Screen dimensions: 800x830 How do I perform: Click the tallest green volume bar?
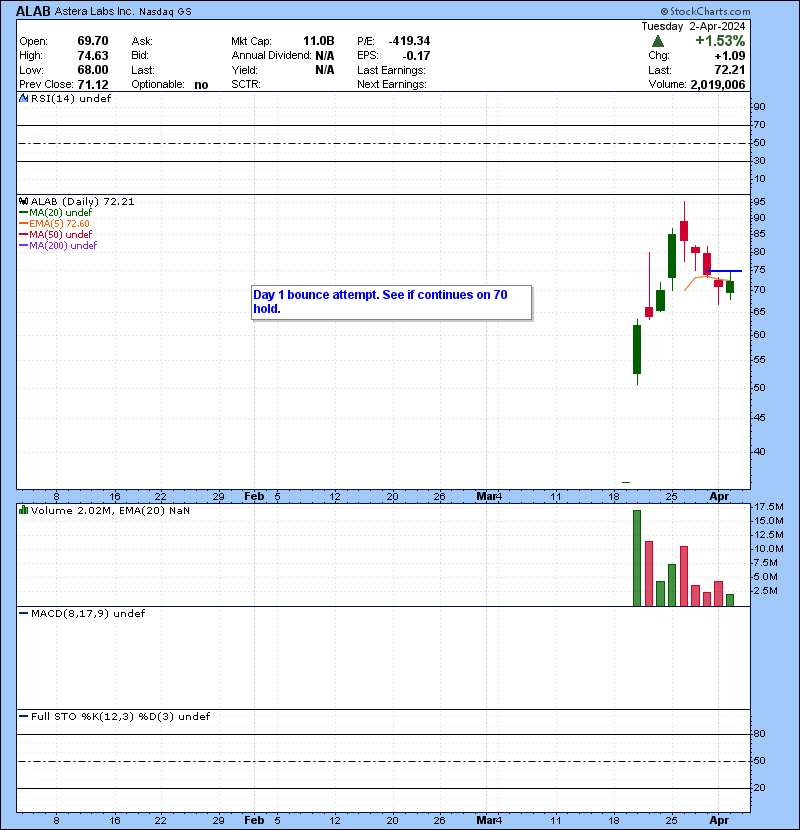tap(637, 558)
